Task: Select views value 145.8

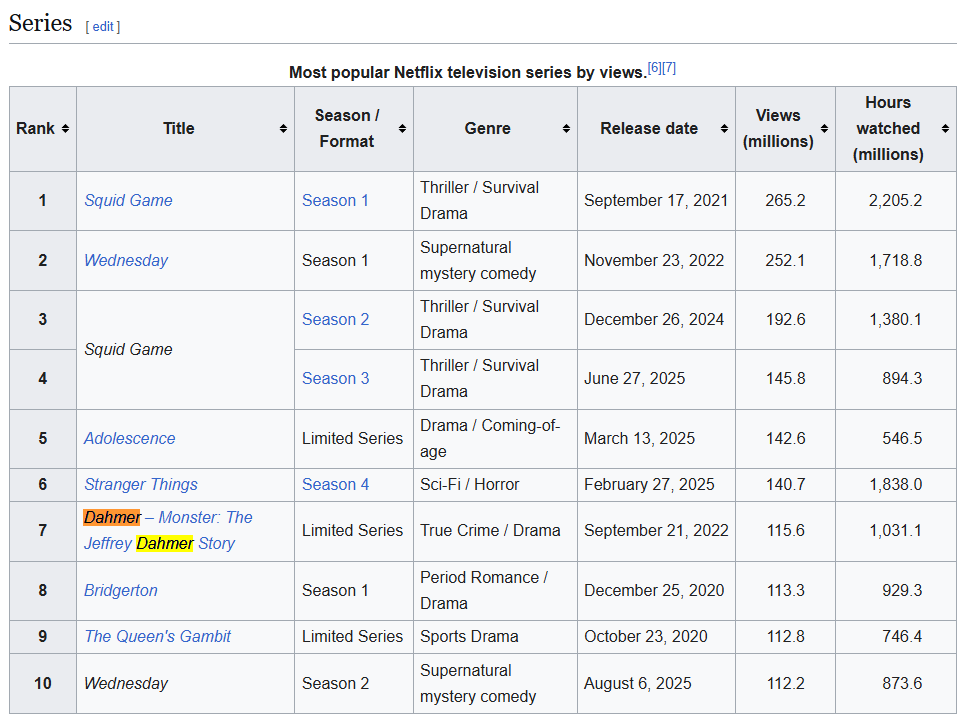Action: (x=785, y=378)
